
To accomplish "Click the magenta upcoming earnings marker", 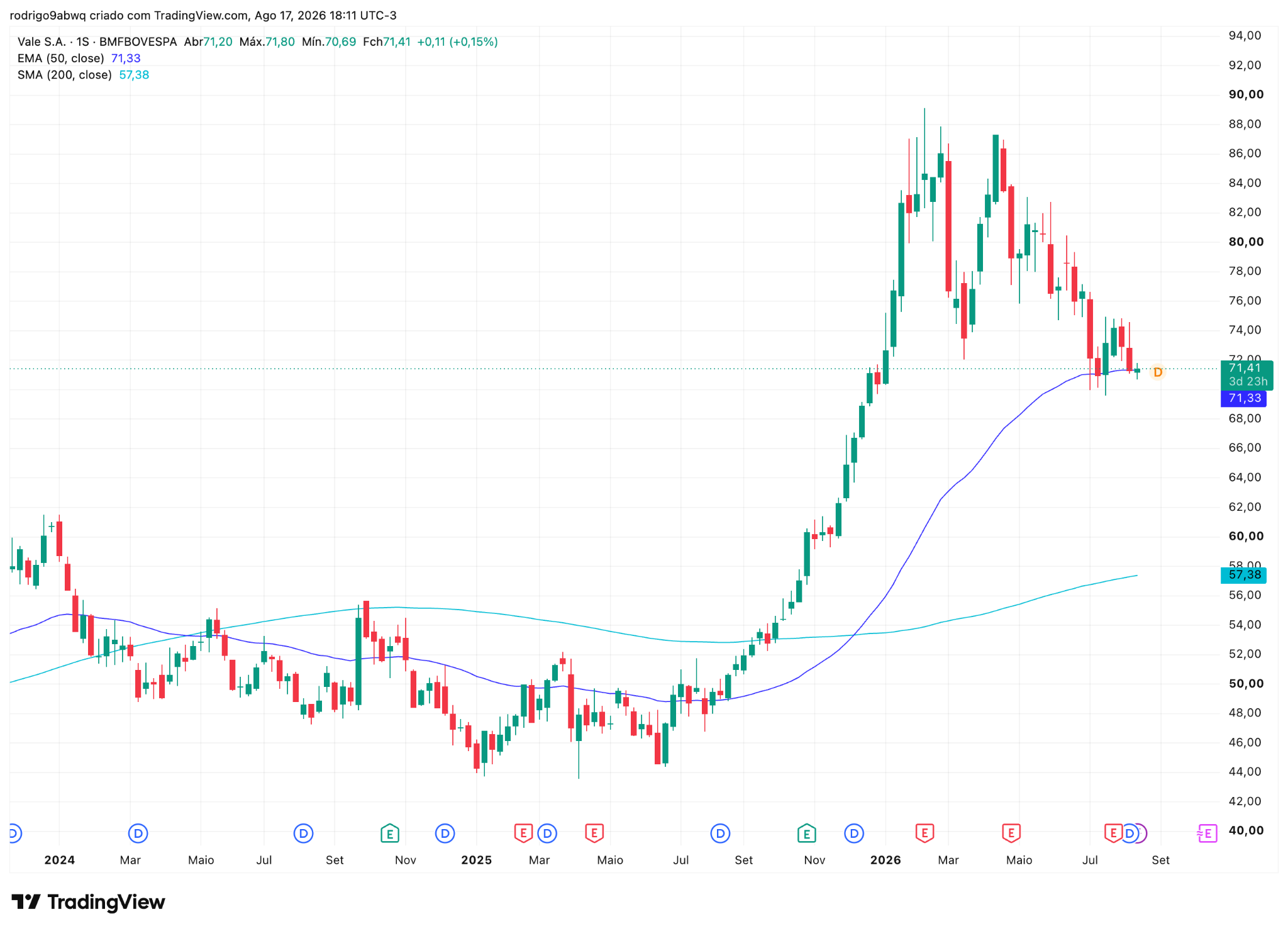I will [1207, 833].
